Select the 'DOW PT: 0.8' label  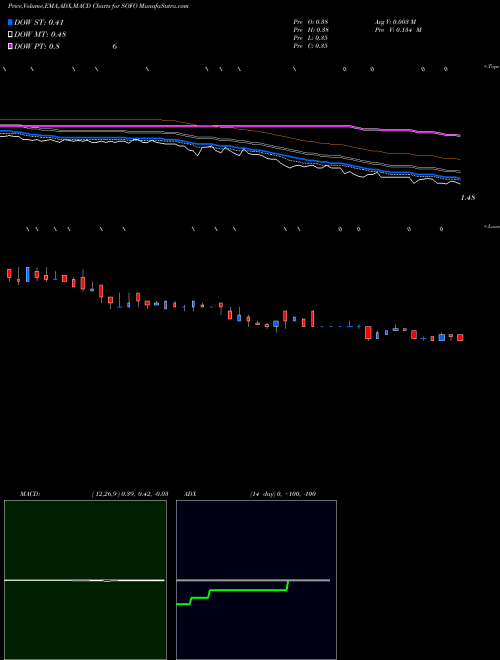point(37,46)
